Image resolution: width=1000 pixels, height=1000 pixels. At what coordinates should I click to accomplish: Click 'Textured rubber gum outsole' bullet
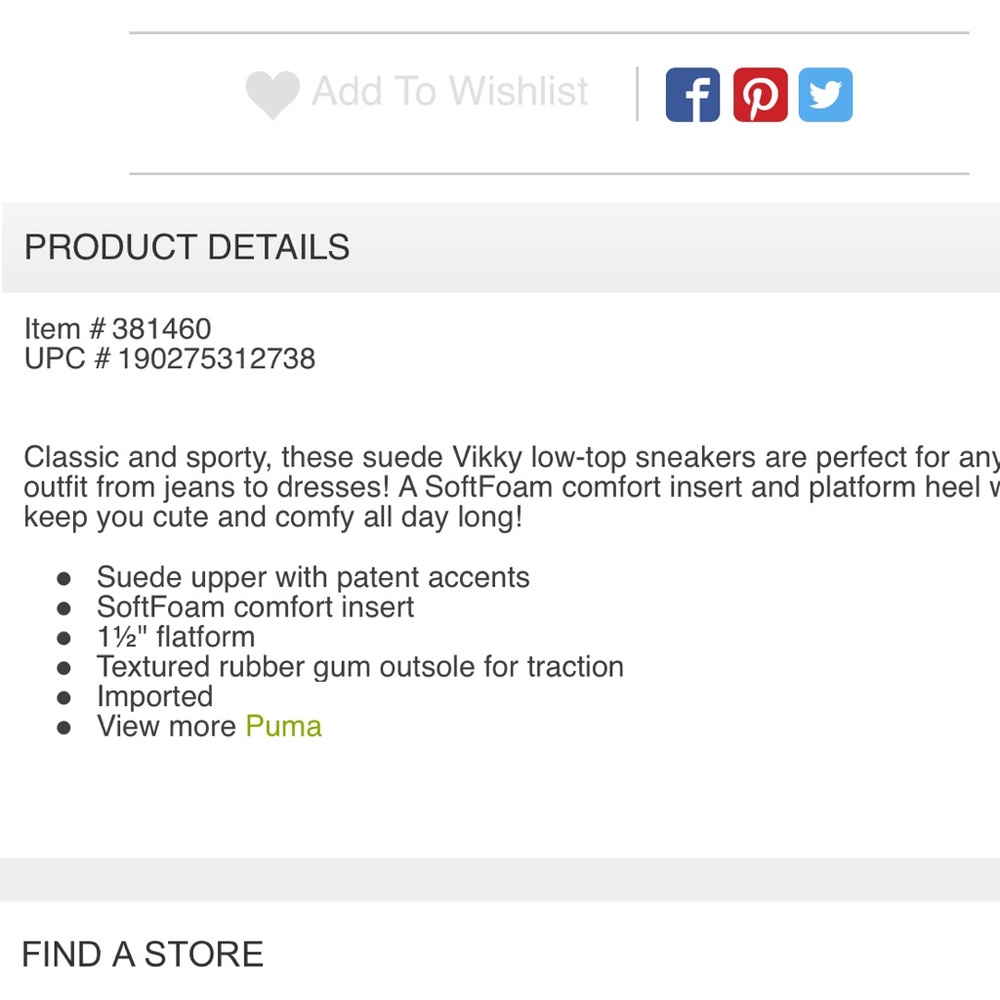360,667
